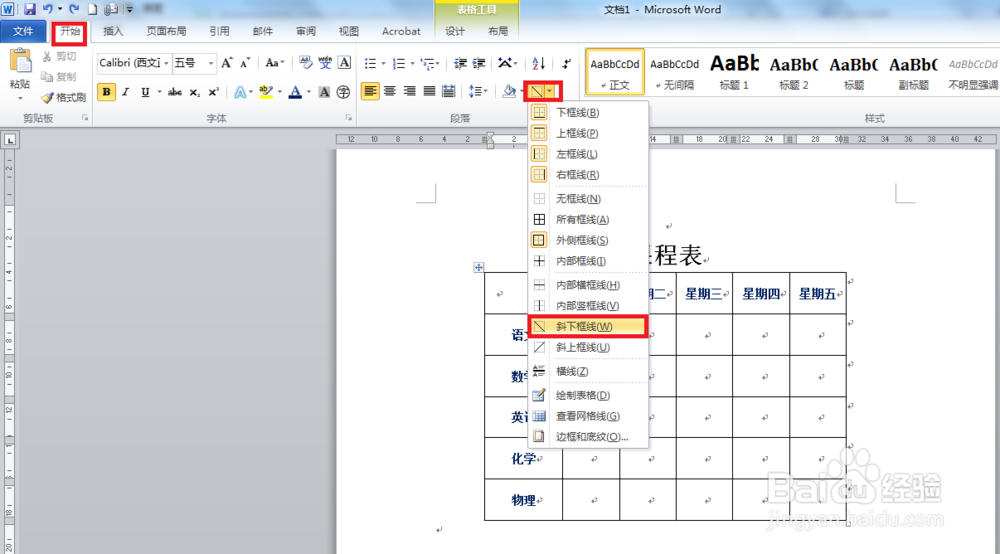Open the Borders button dropdown arrow
Viewport: 1000px width, 554px height.
tap(550, 91)
